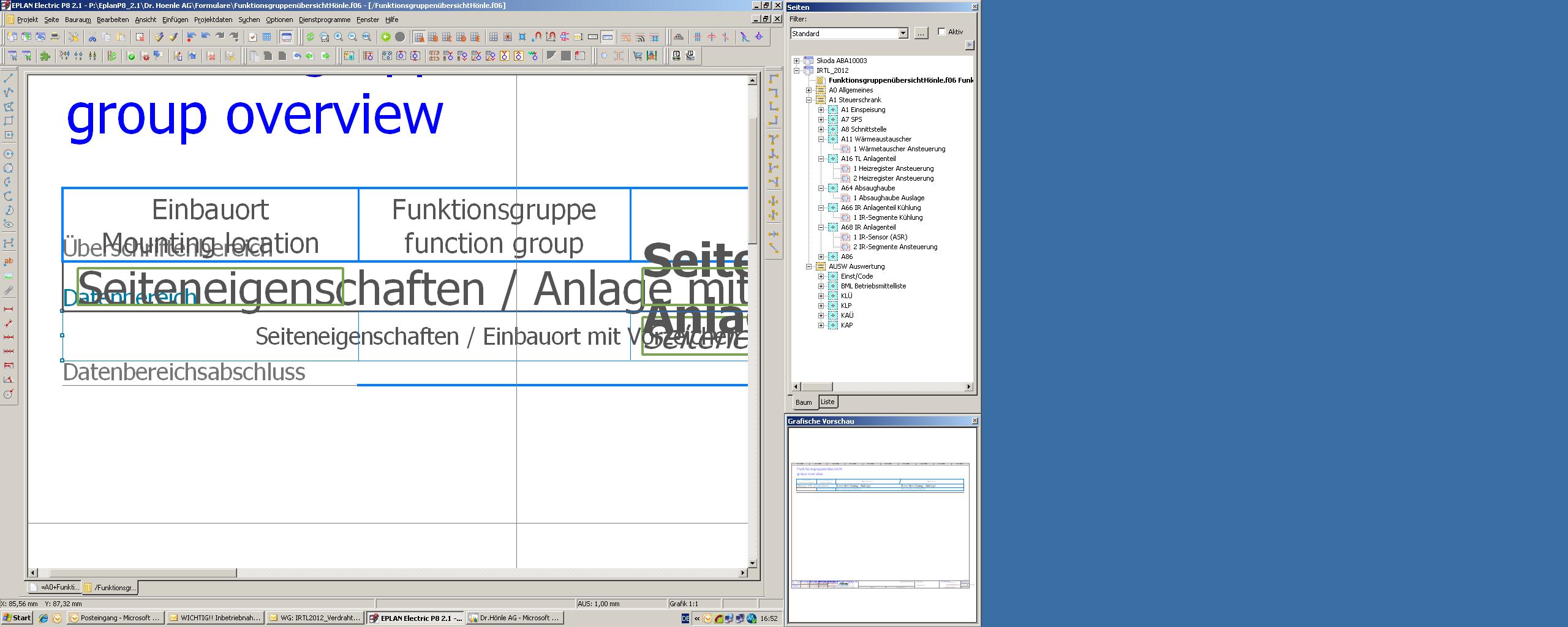This screenshot has width=1568, height=627.
Task: Click the printer icon in the toolbar
Action: point(55,37)
